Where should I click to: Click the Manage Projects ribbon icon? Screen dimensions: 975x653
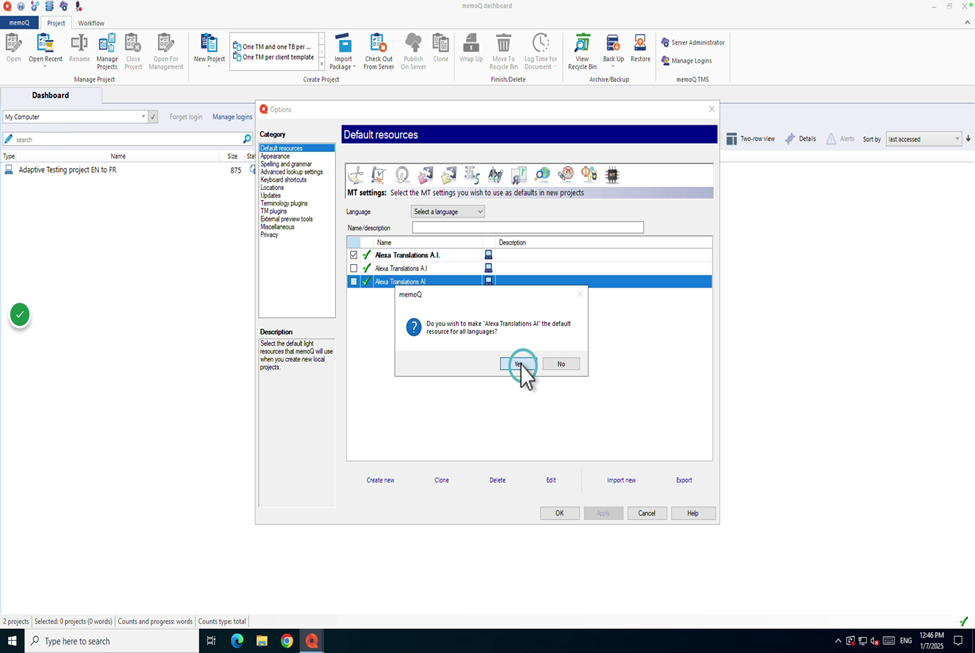[x=107, y=51]
